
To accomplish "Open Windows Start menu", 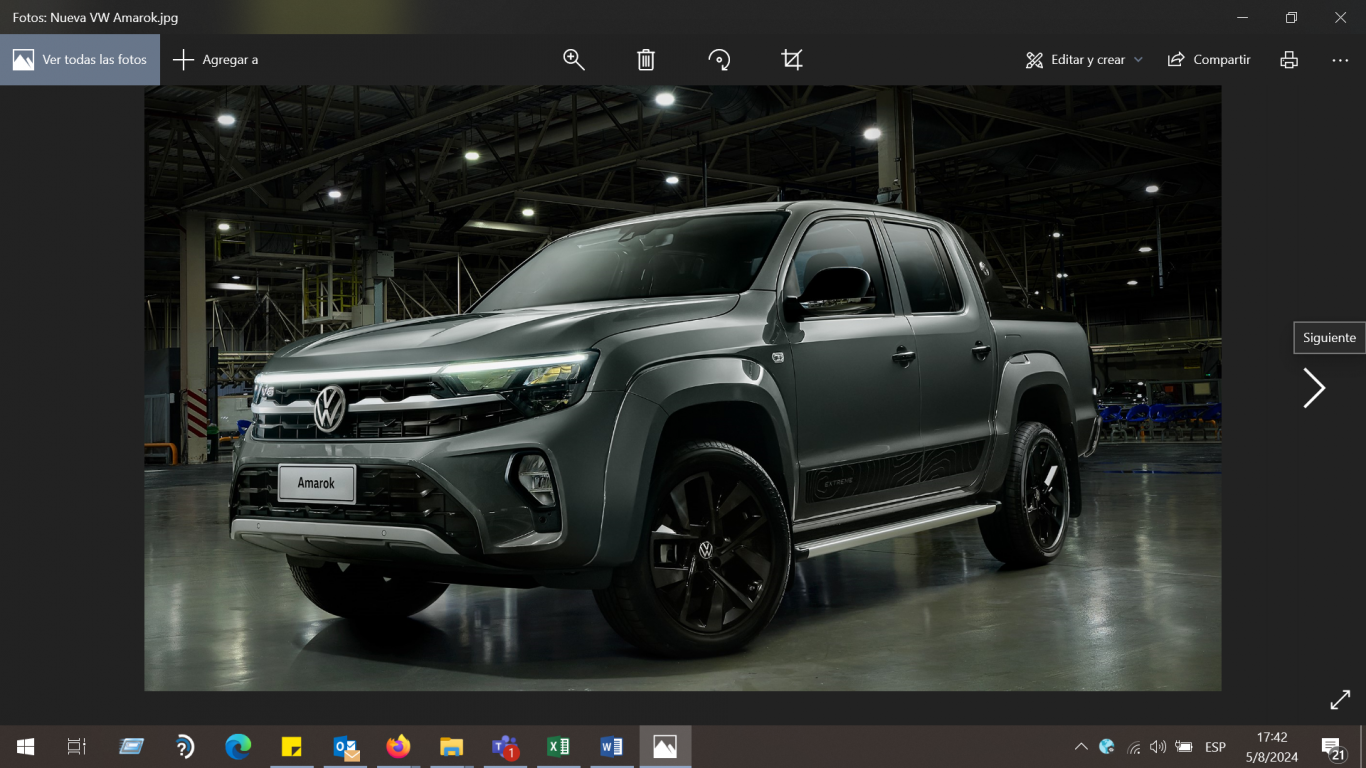I will [x=25, y=747].
